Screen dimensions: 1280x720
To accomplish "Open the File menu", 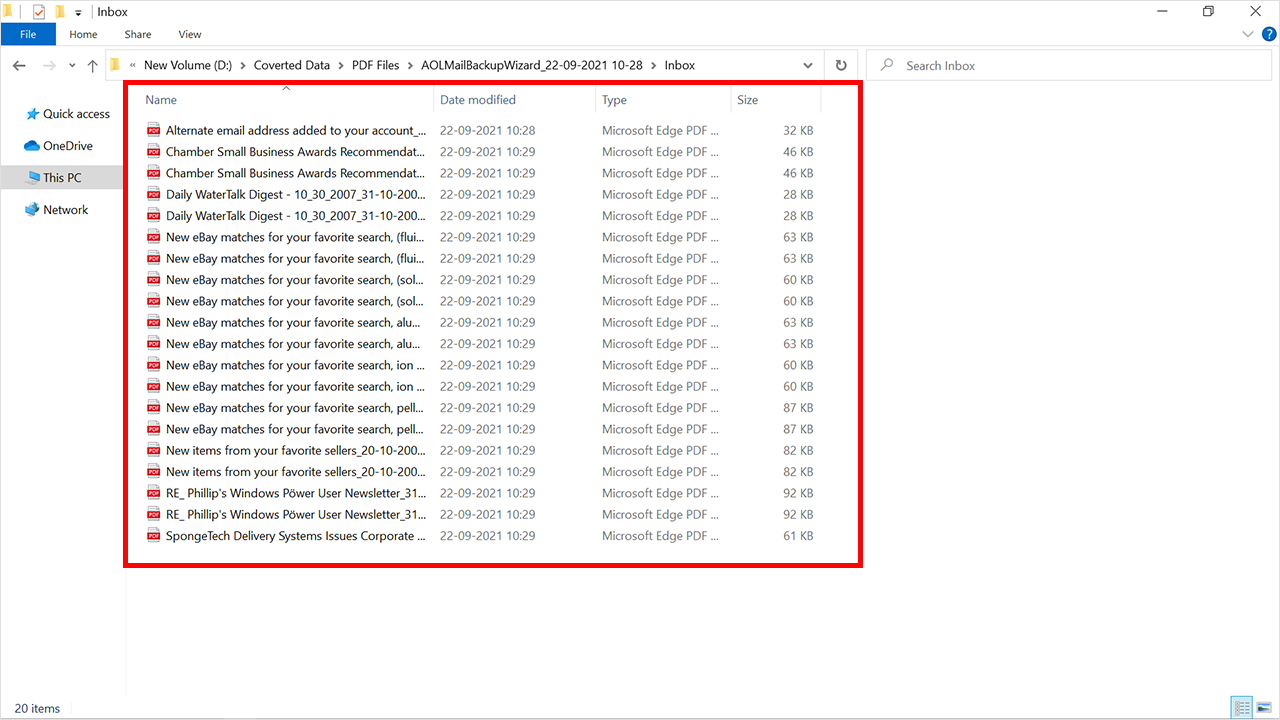I will (28, 34).
